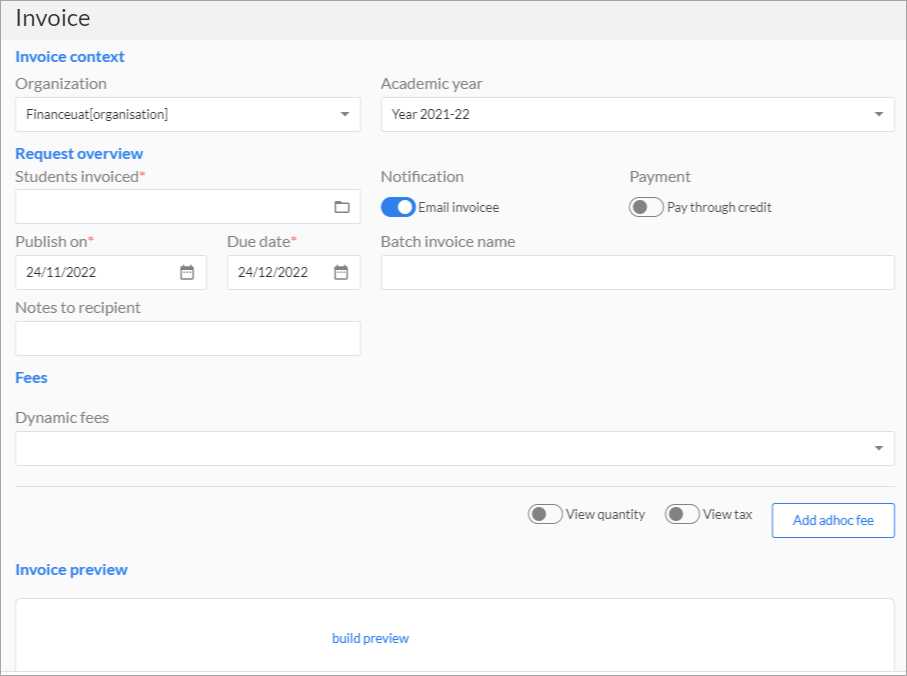
Task: Open the folder icon in Students invoiced
Action: coord(342,206)
